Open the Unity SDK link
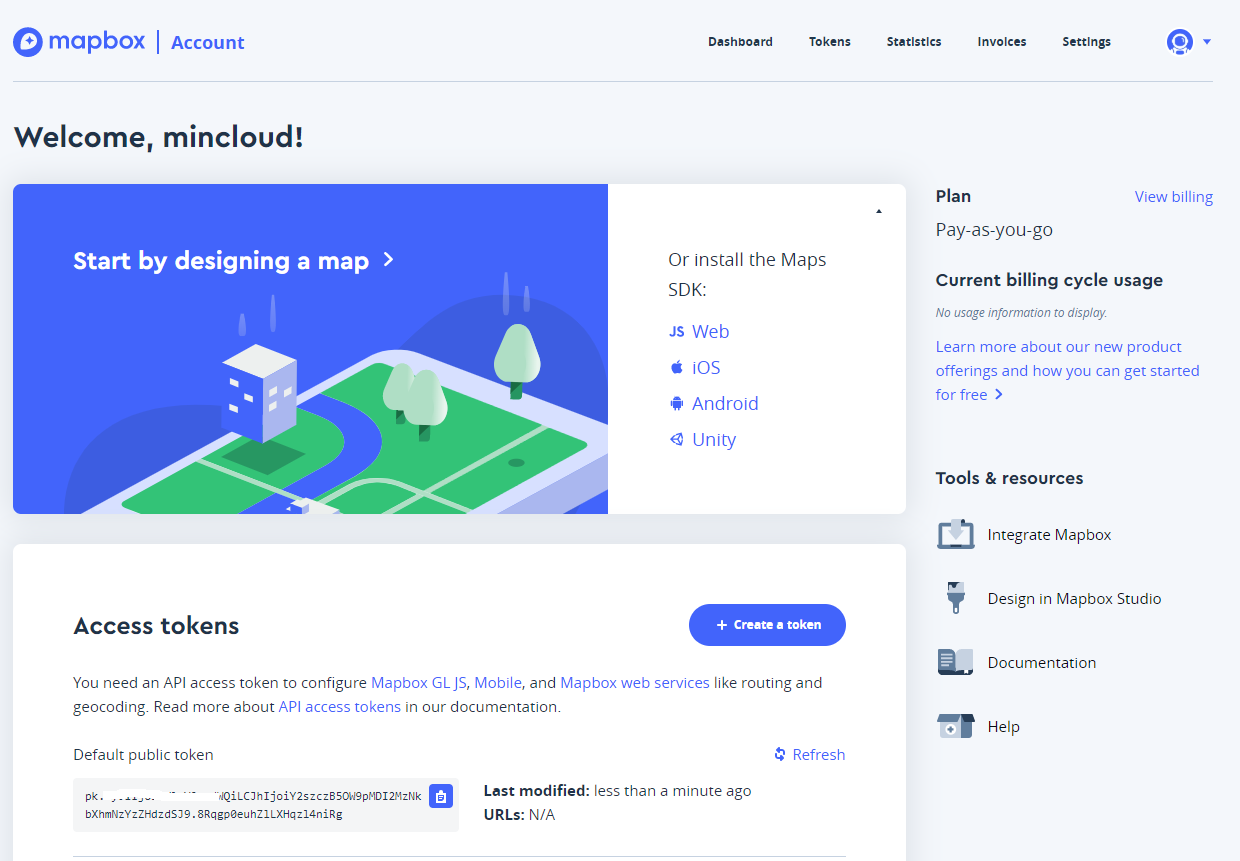Image resolution: width=1240 pixels, height=861 pixels. [714, 440]
